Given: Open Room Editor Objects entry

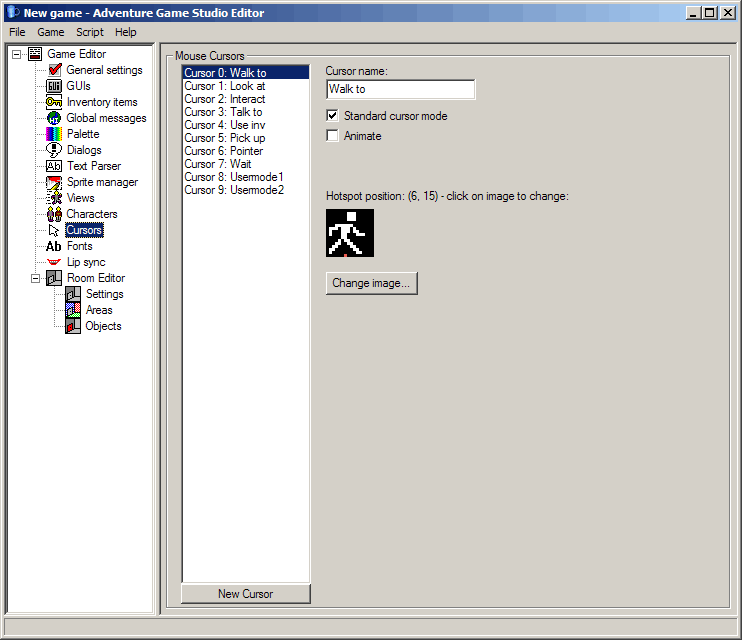Looking at the screenshot, I should coord(103,326).
